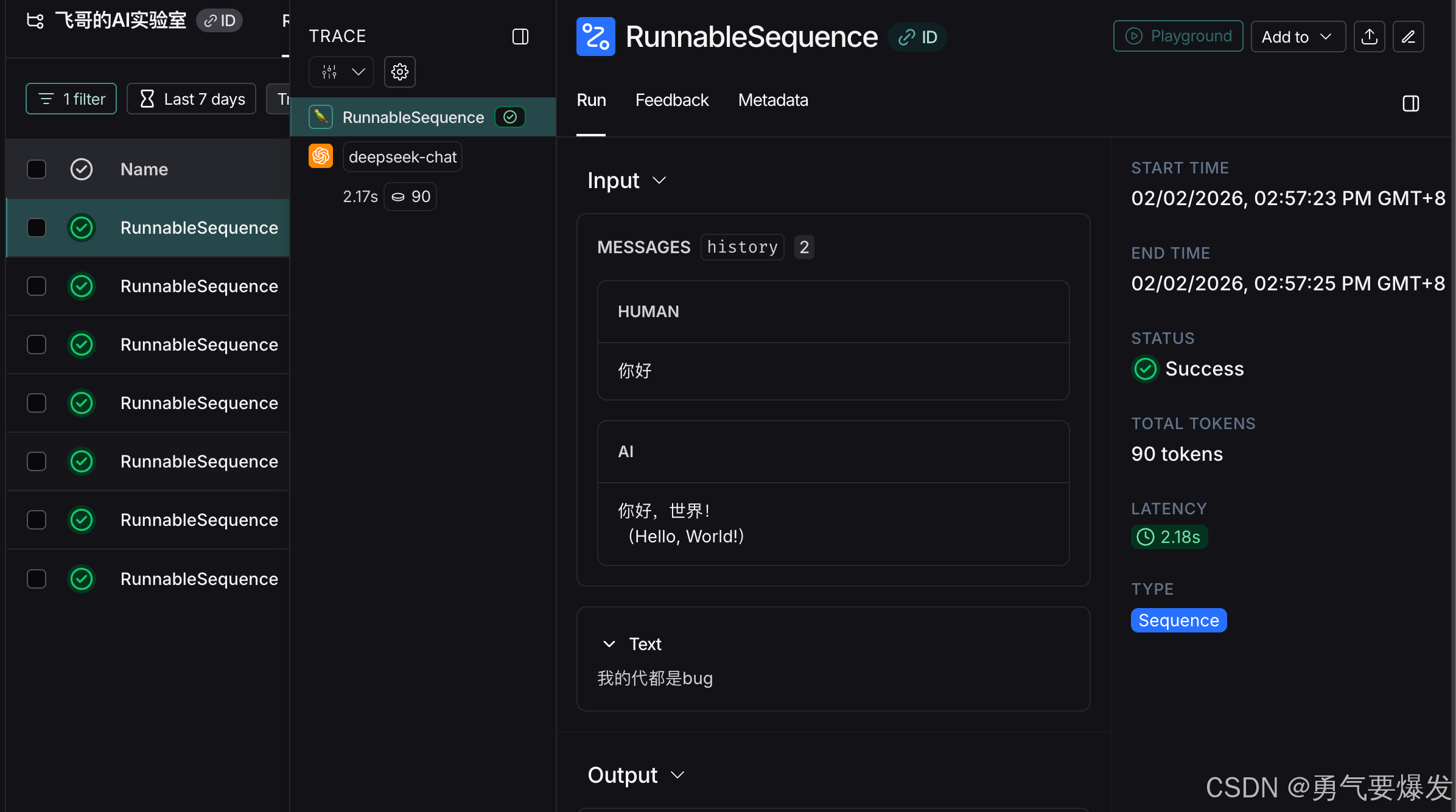The width and height of the screenshot is (1456, 812).
Task: Switch to the Feedback tab
Action: (x=671, y=100)
